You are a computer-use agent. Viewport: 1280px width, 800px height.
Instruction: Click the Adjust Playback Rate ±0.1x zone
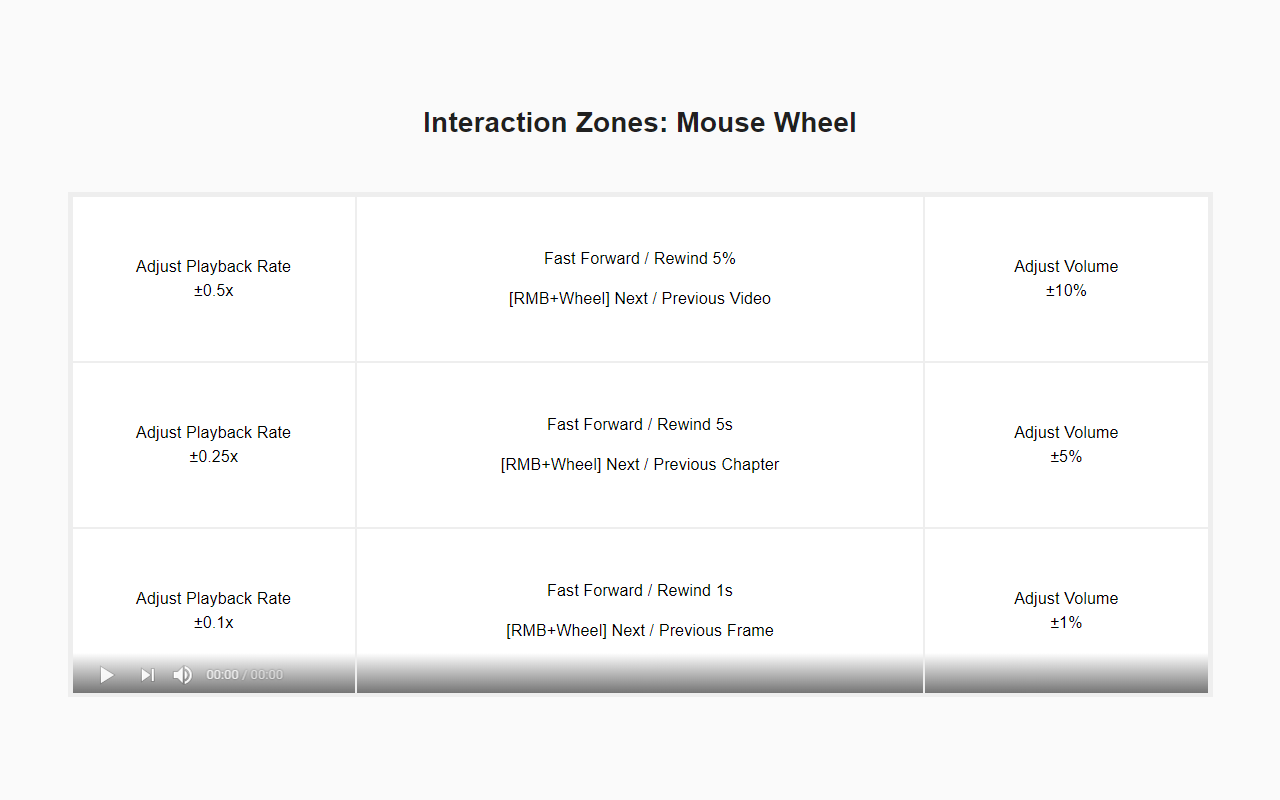click(213, 600)
